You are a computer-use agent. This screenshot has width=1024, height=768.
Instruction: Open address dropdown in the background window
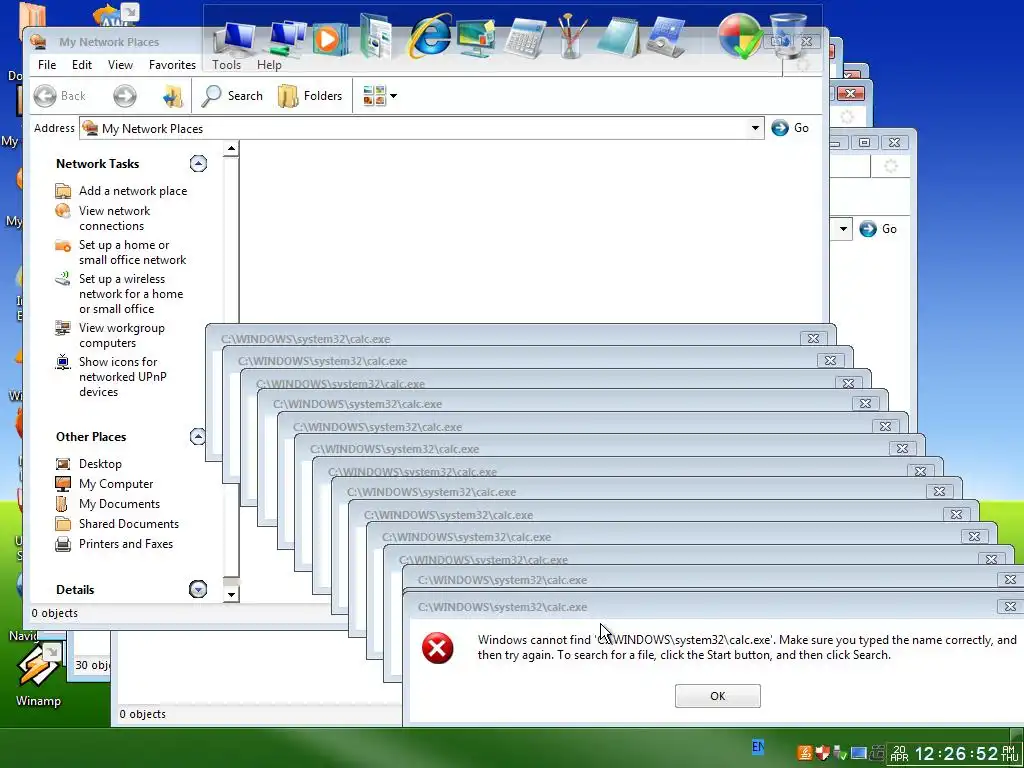point(843,229)
